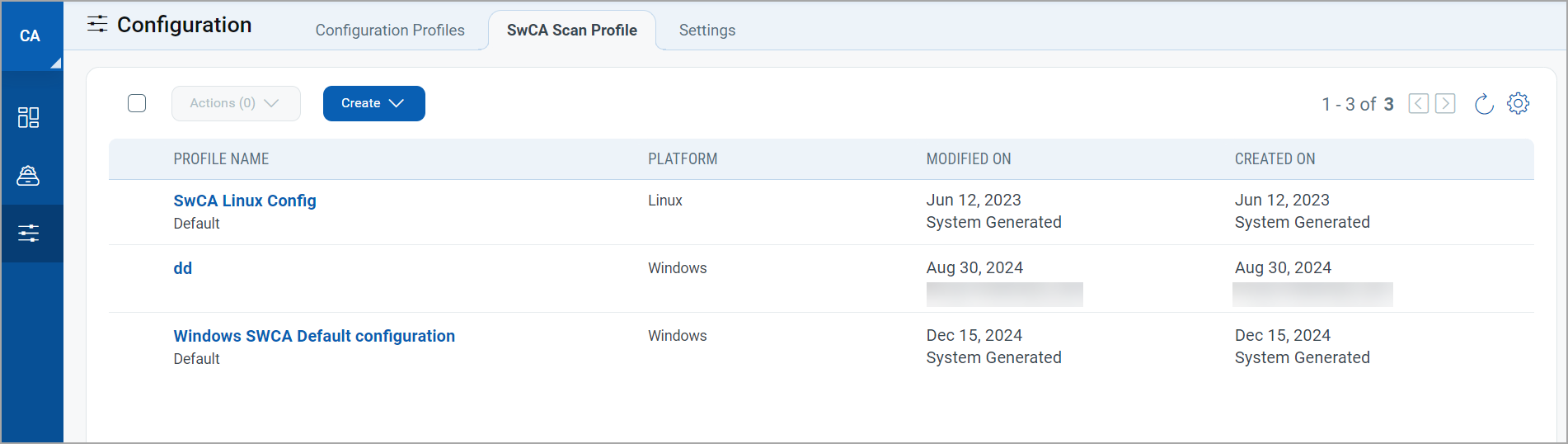
Task: Go to next page arrow
Action: [x=1445, y=104]
